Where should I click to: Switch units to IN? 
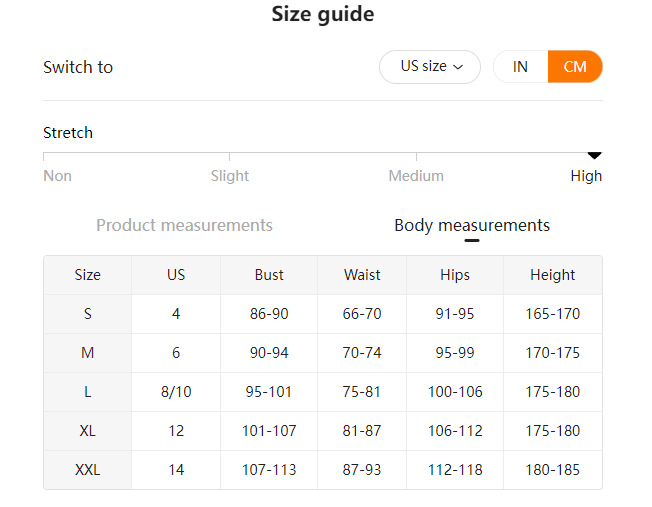coord(520,67)
